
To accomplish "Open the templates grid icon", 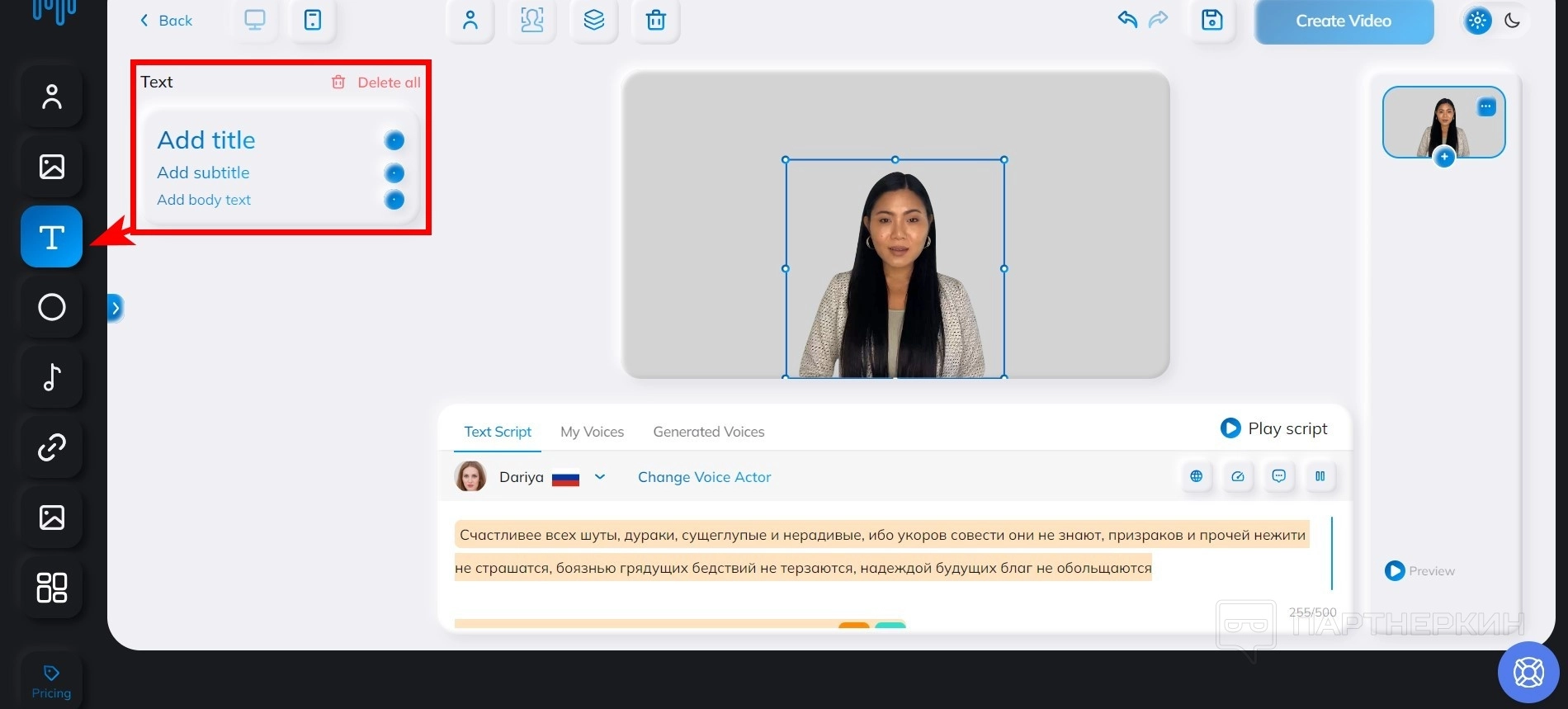I will pyautogui.click(x=51, y=588).
